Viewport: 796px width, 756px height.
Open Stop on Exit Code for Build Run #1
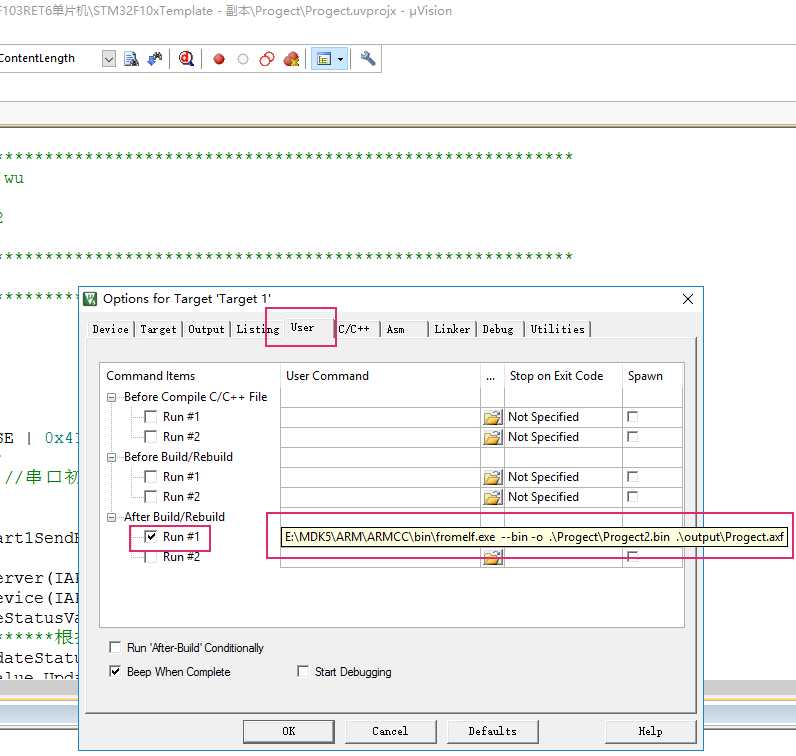[563, 477]
